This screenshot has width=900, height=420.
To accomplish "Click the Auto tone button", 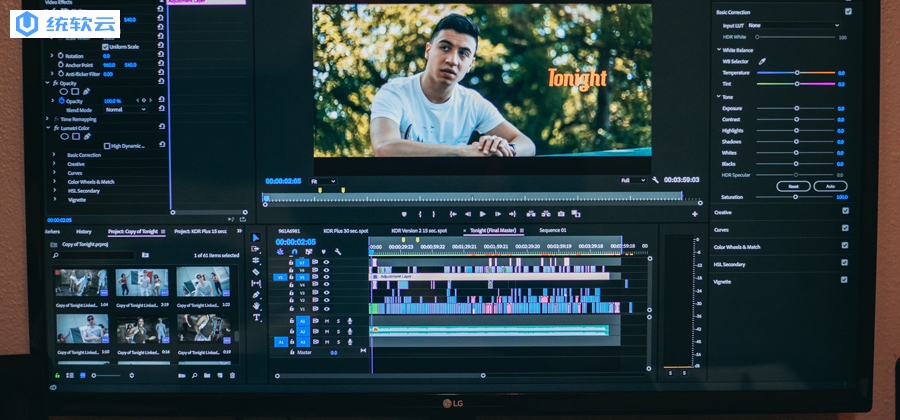I will pyautogui.click(x=830, y=186).
